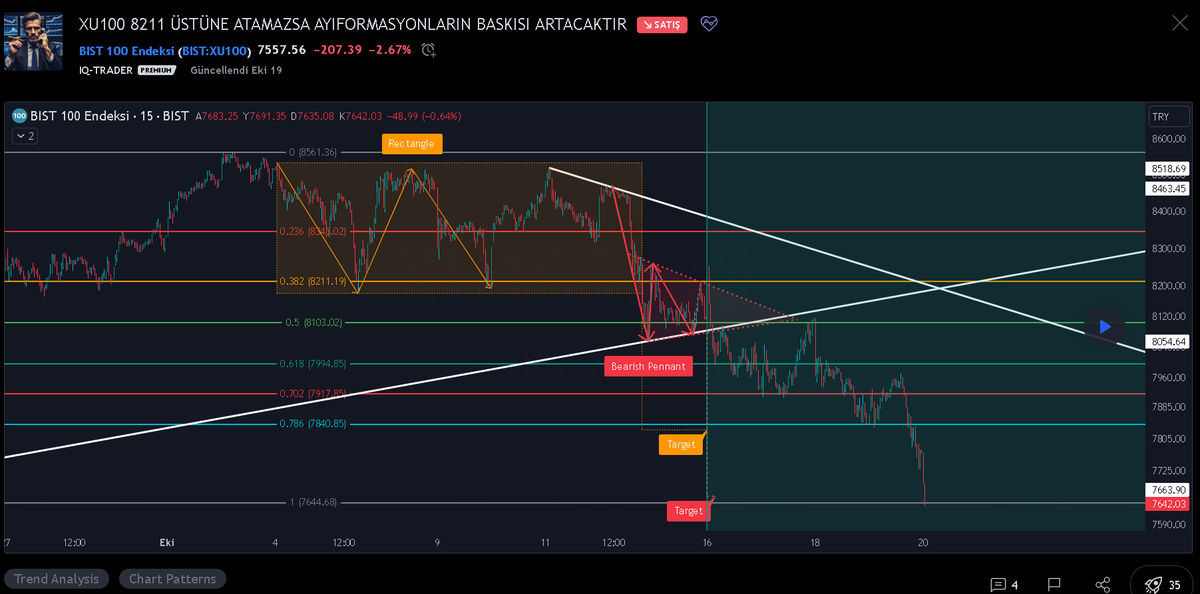Click the 0.786 (7840.85) Fibonacci label

[313, 424]
